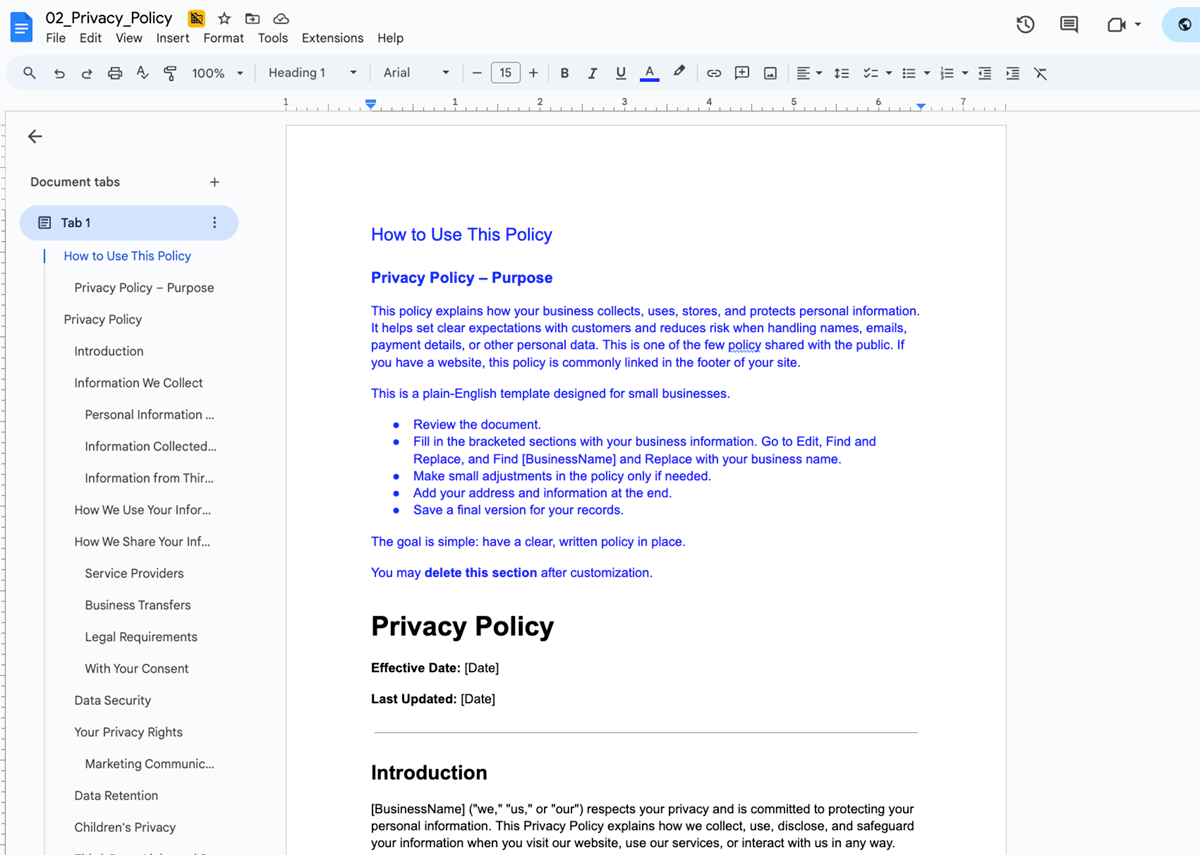Open the Help menu
This screenshot has width=1200, height=855.
(x=391, y=38)
